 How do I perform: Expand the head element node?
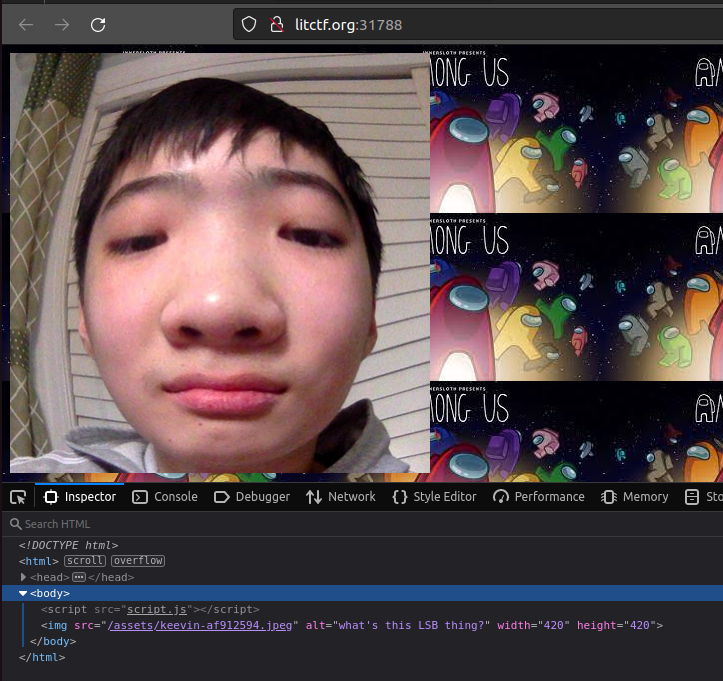click(23, 578)
